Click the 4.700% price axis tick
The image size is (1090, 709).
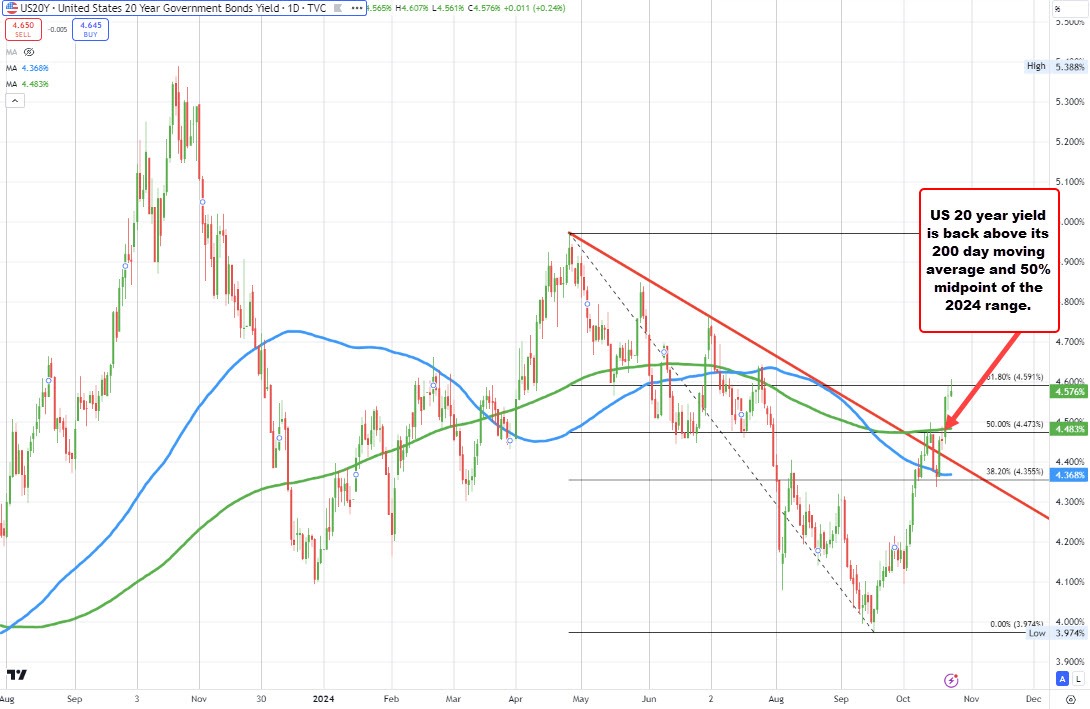[x=1071, y=342]
